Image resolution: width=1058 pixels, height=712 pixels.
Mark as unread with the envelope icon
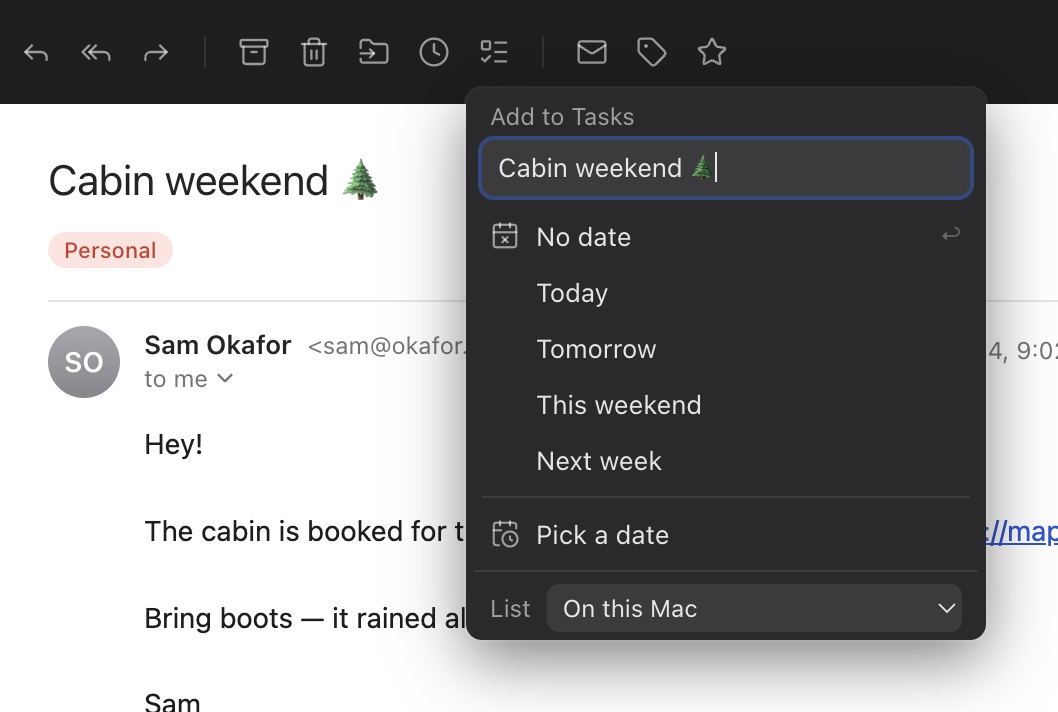592,52
